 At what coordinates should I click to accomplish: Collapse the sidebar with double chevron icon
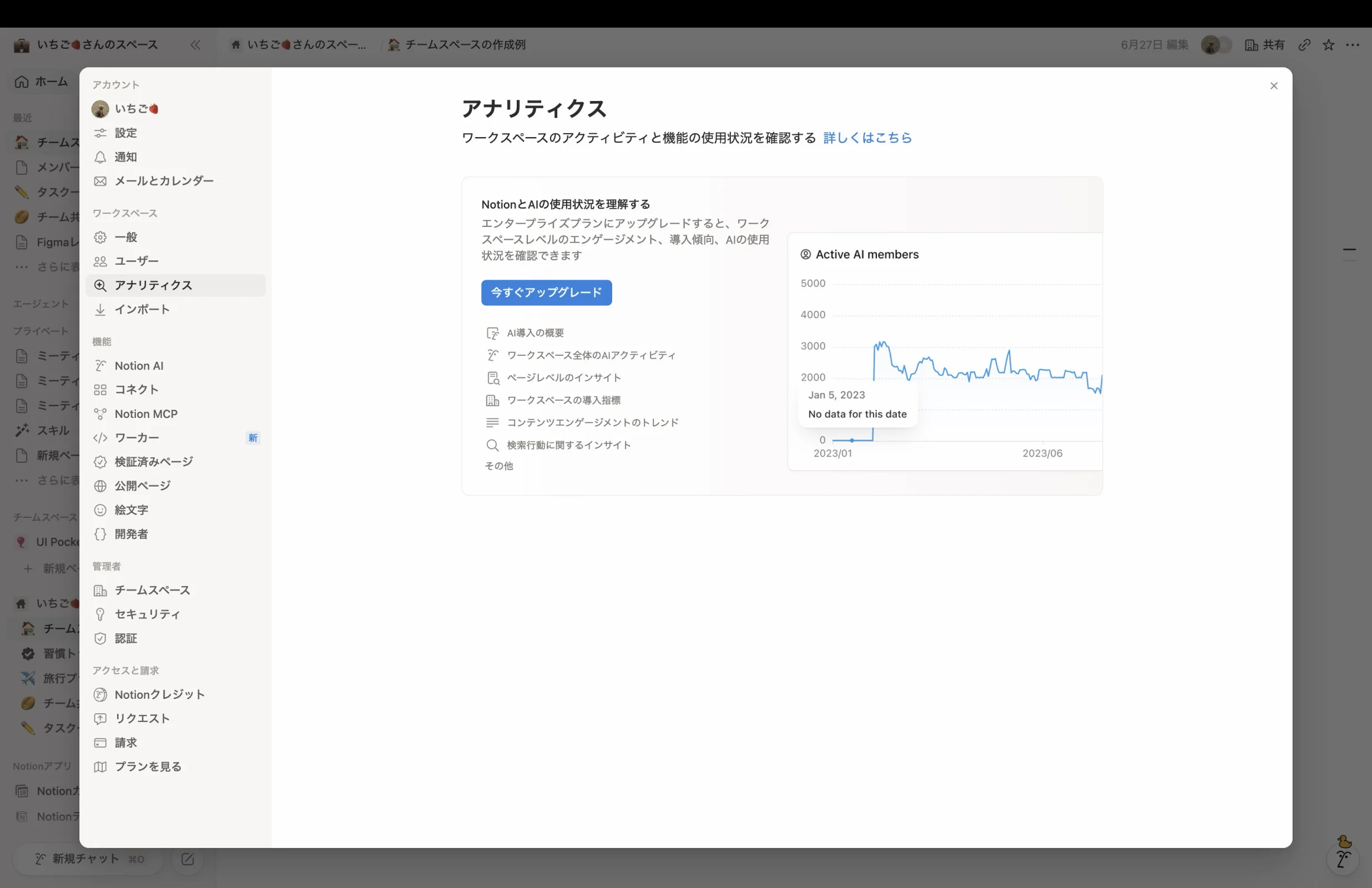195,45
